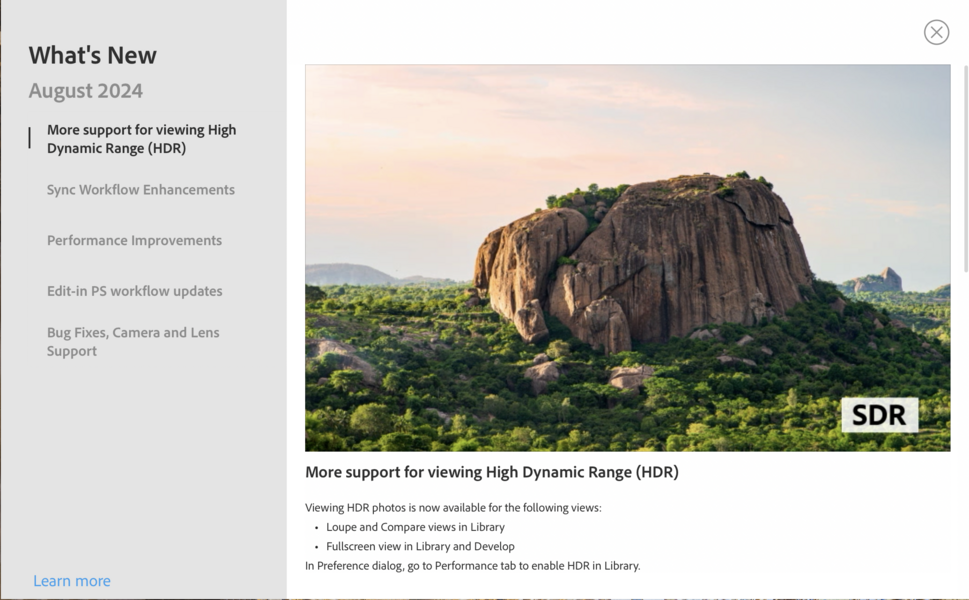Select More support for viewing HDR section
This screenshot has height=600, width=969.
(x=141, y=139)
